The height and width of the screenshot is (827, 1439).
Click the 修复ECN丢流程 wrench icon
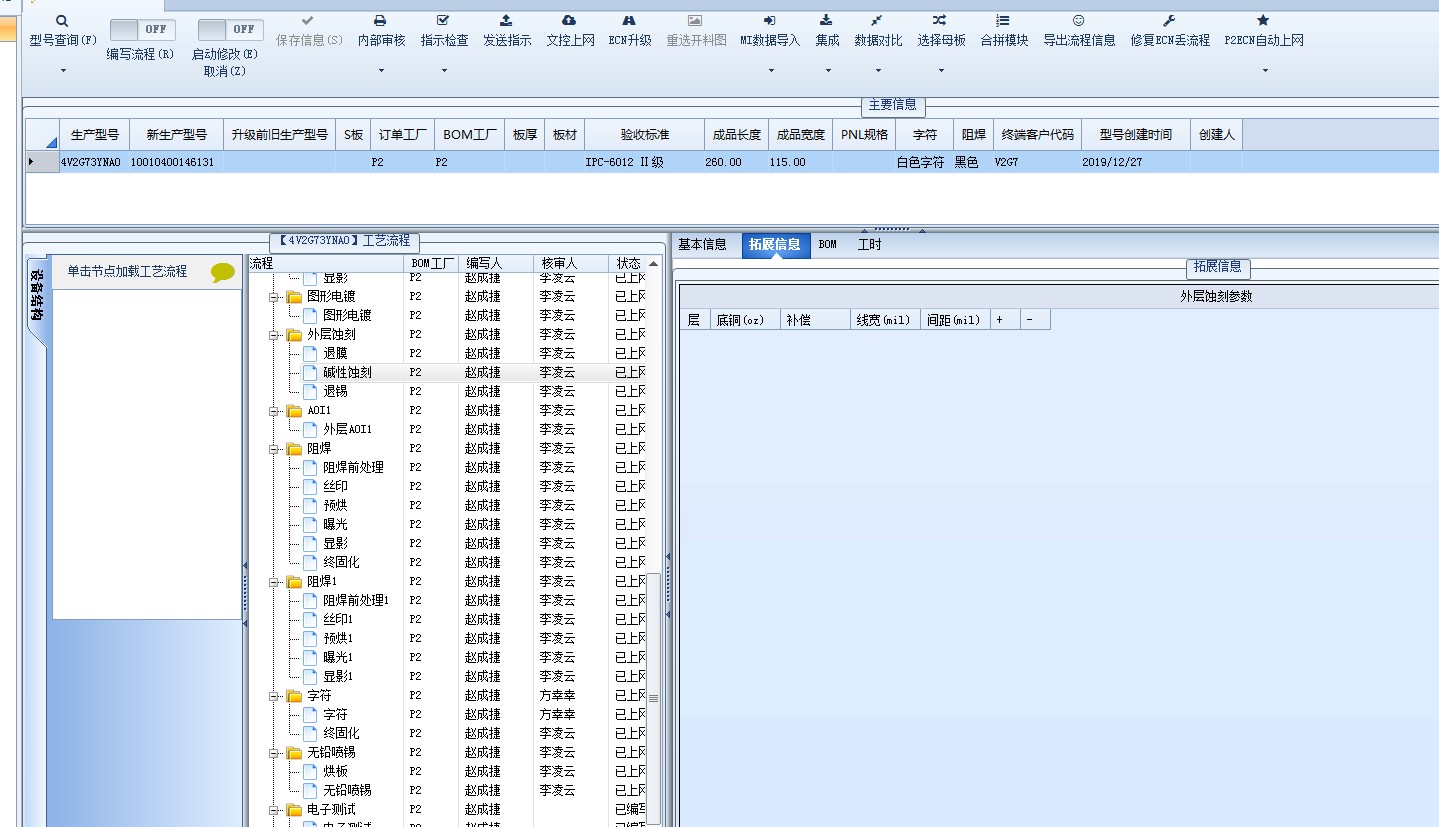(x=1169, y=20)
